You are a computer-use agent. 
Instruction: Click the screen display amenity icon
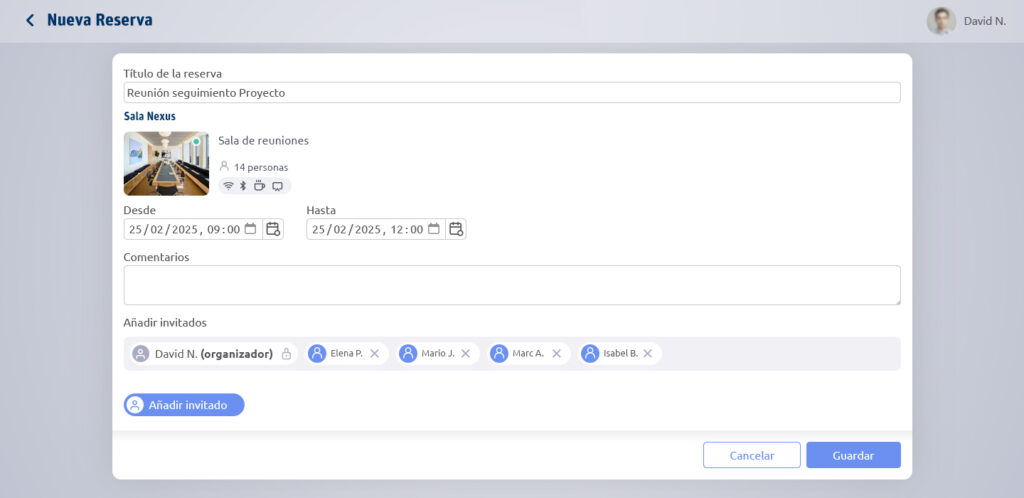(278, 186)
